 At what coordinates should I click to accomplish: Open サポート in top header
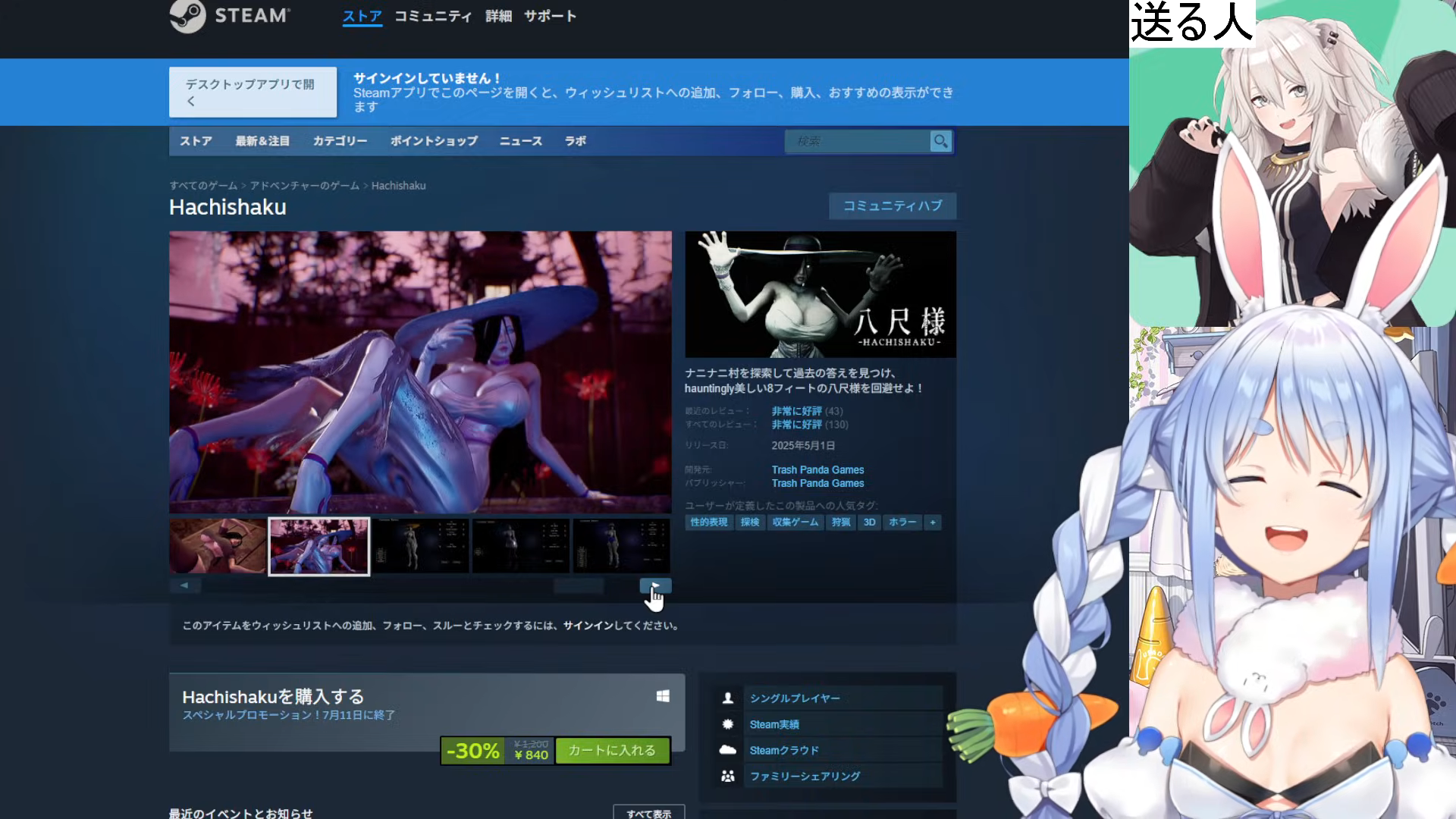551,16
